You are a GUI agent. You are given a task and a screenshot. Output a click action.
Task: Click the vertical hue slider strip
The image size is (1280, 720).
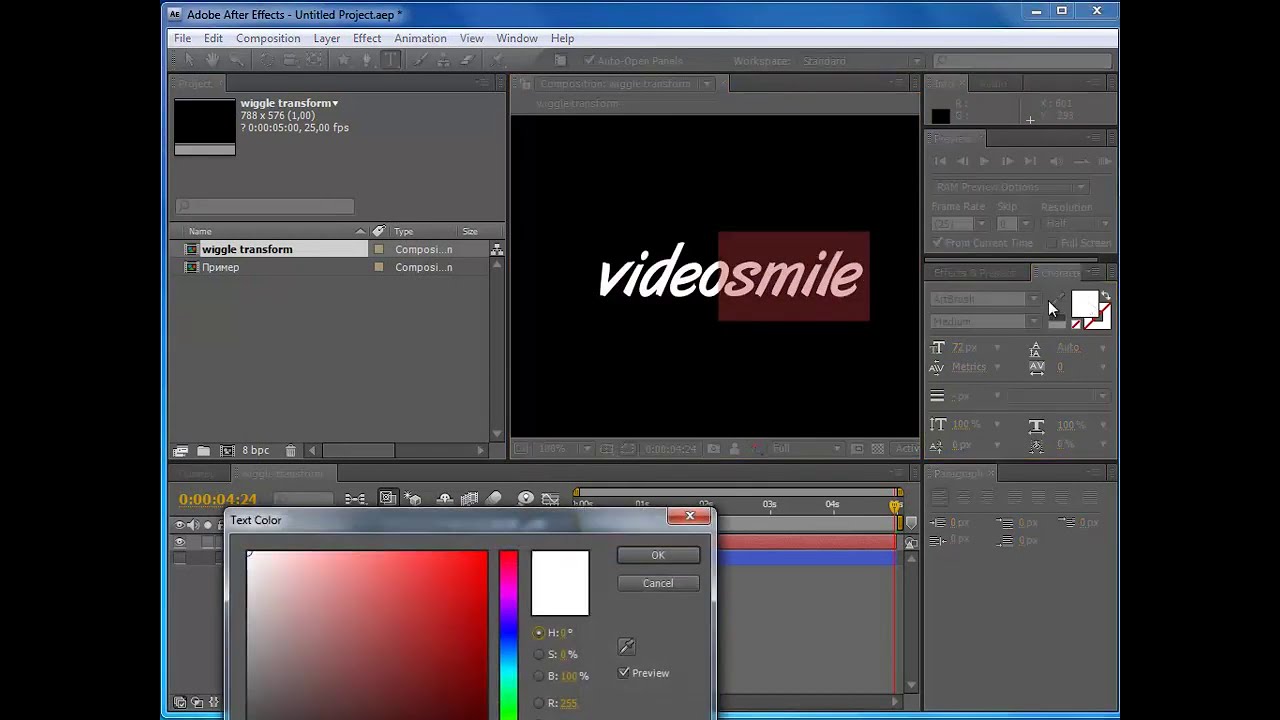click(x=509, y=634)
